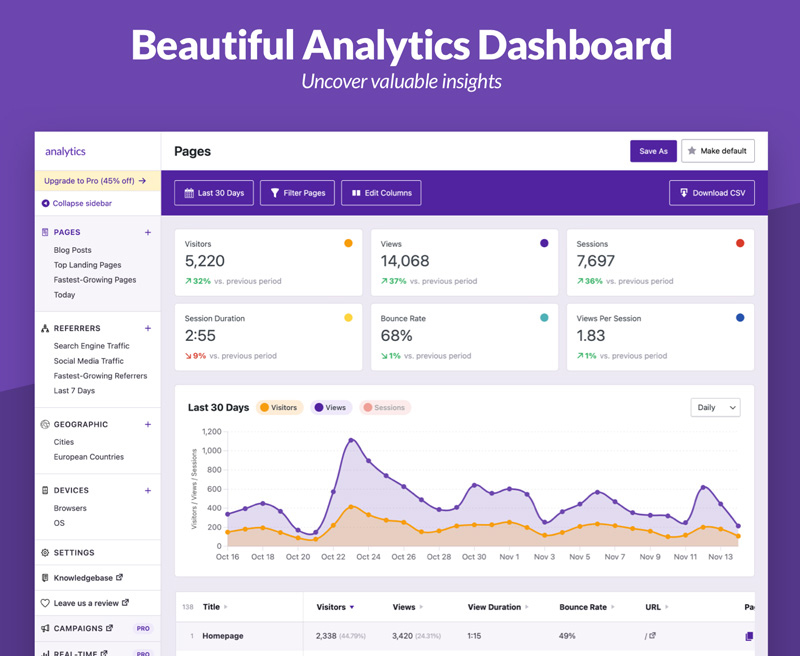Open the Daily interval dropdown
The image size is (800, 656).
click(x=715, y=408)
